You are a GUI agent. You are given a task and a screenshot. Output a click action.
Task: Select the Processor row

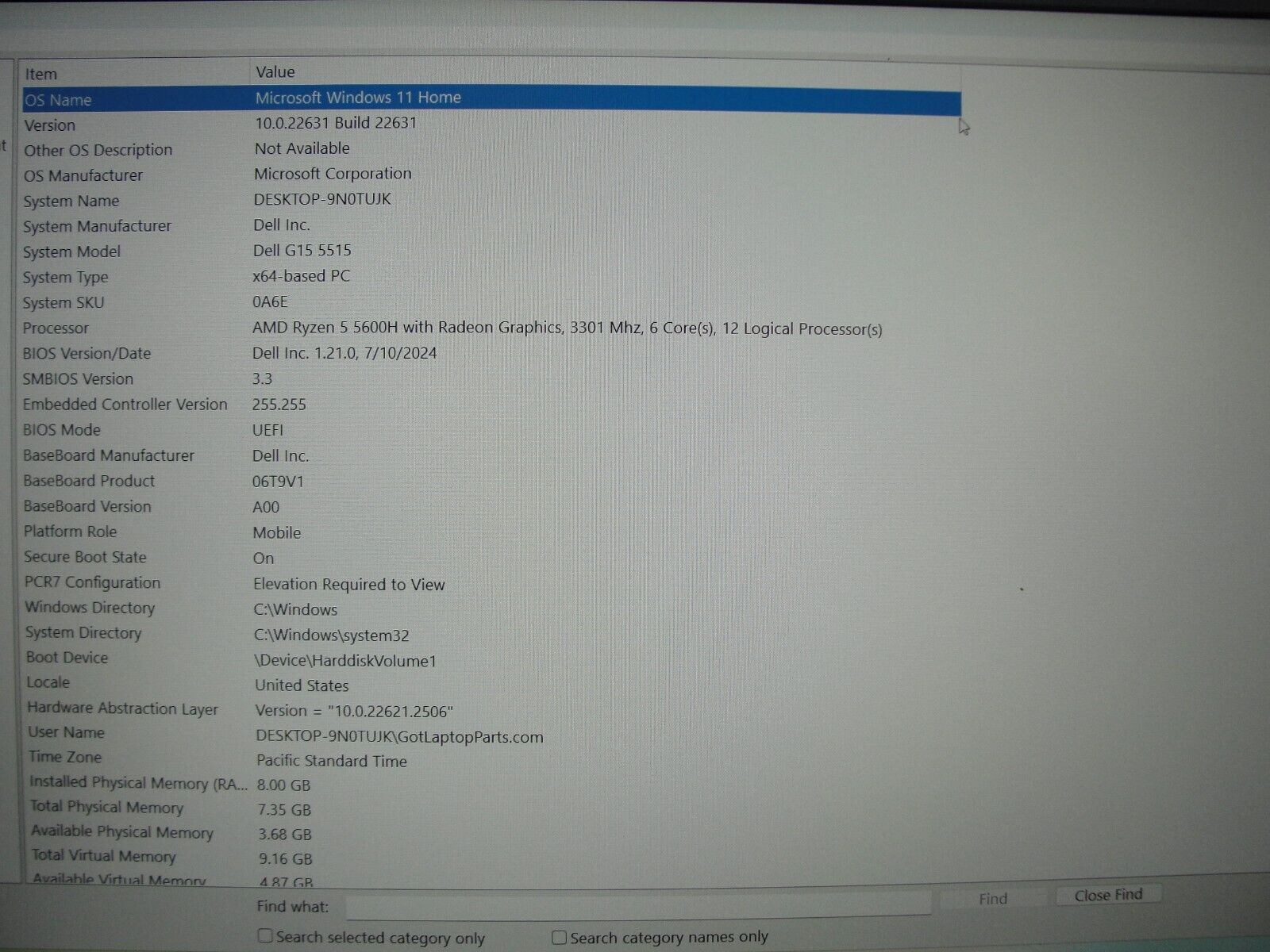pos(492,328)
